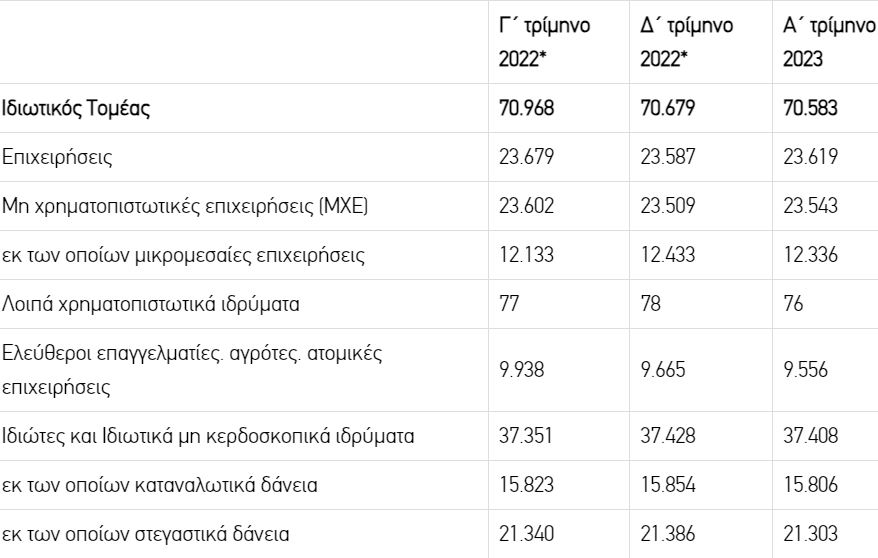Click the εκ των οποίων μικρομεσαίες επιχειρήσεις label
Screen dimensions: 878x558
(183, 255)
